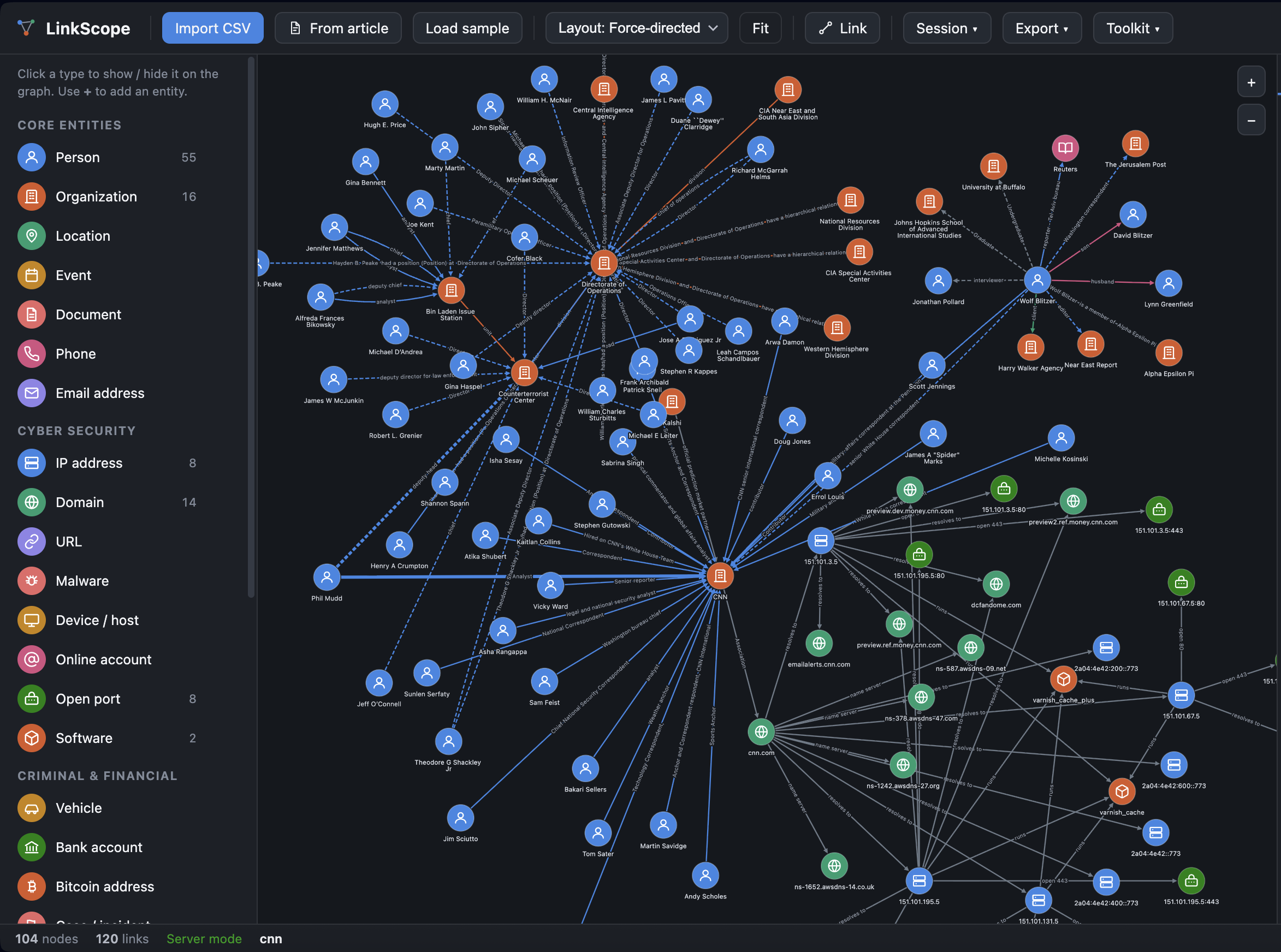Open the Export menu
The height and width of the screenshot is (952, 1281).
1042,28
